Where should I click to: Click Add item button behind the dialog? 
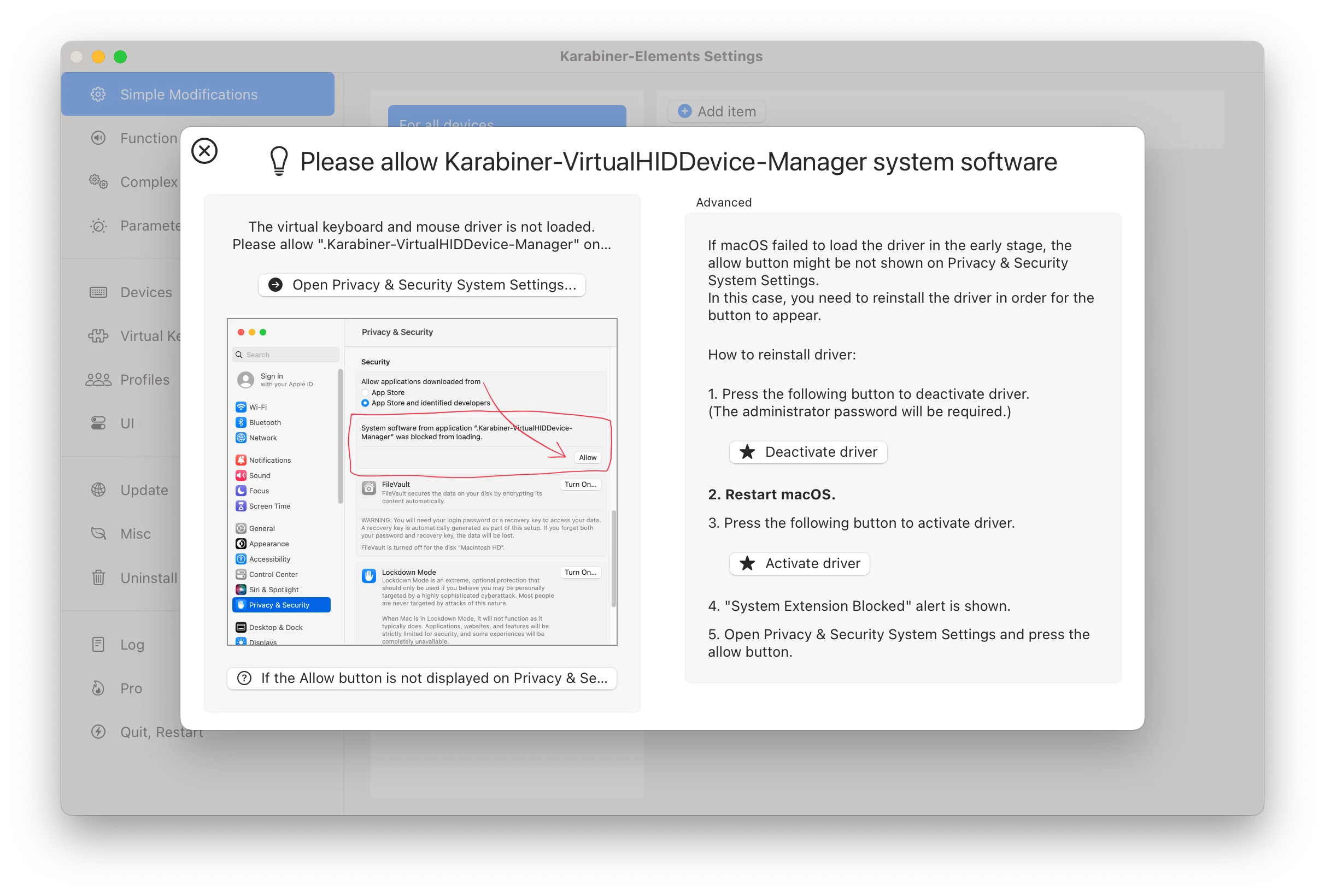coord(717,111)
